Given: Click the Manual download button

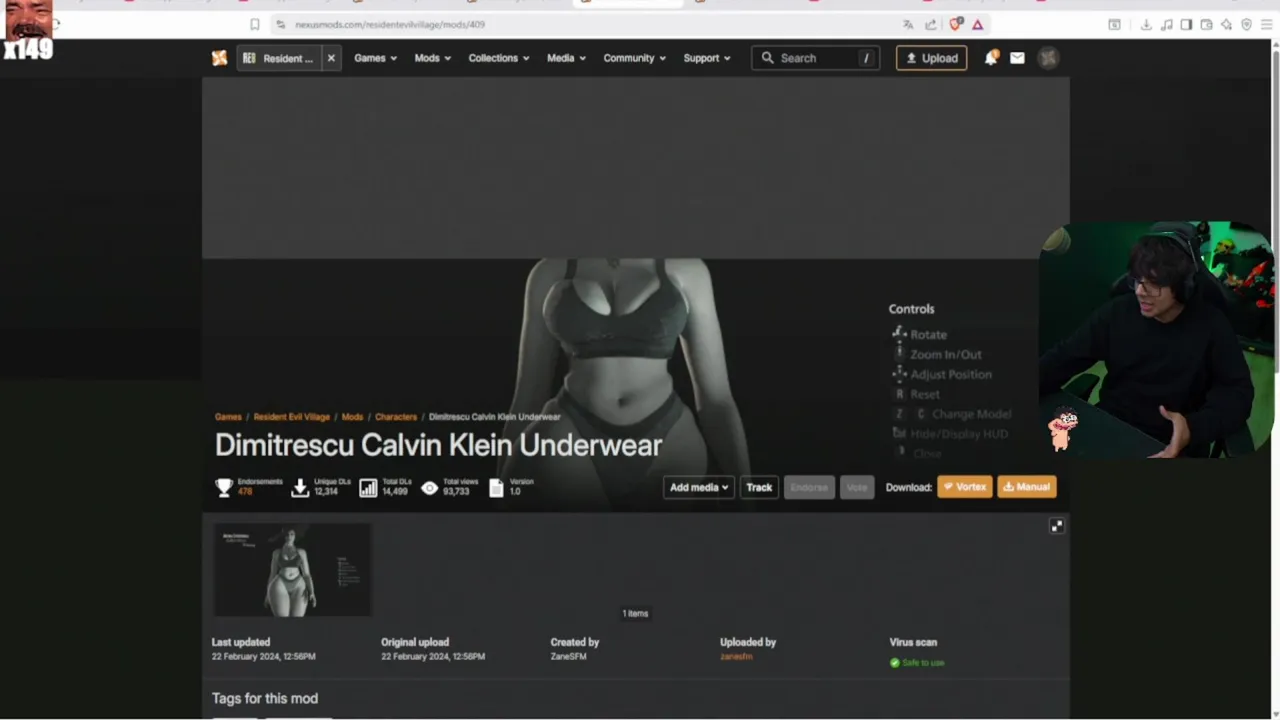Looking at the screenshot, I should click(1027, 487).
